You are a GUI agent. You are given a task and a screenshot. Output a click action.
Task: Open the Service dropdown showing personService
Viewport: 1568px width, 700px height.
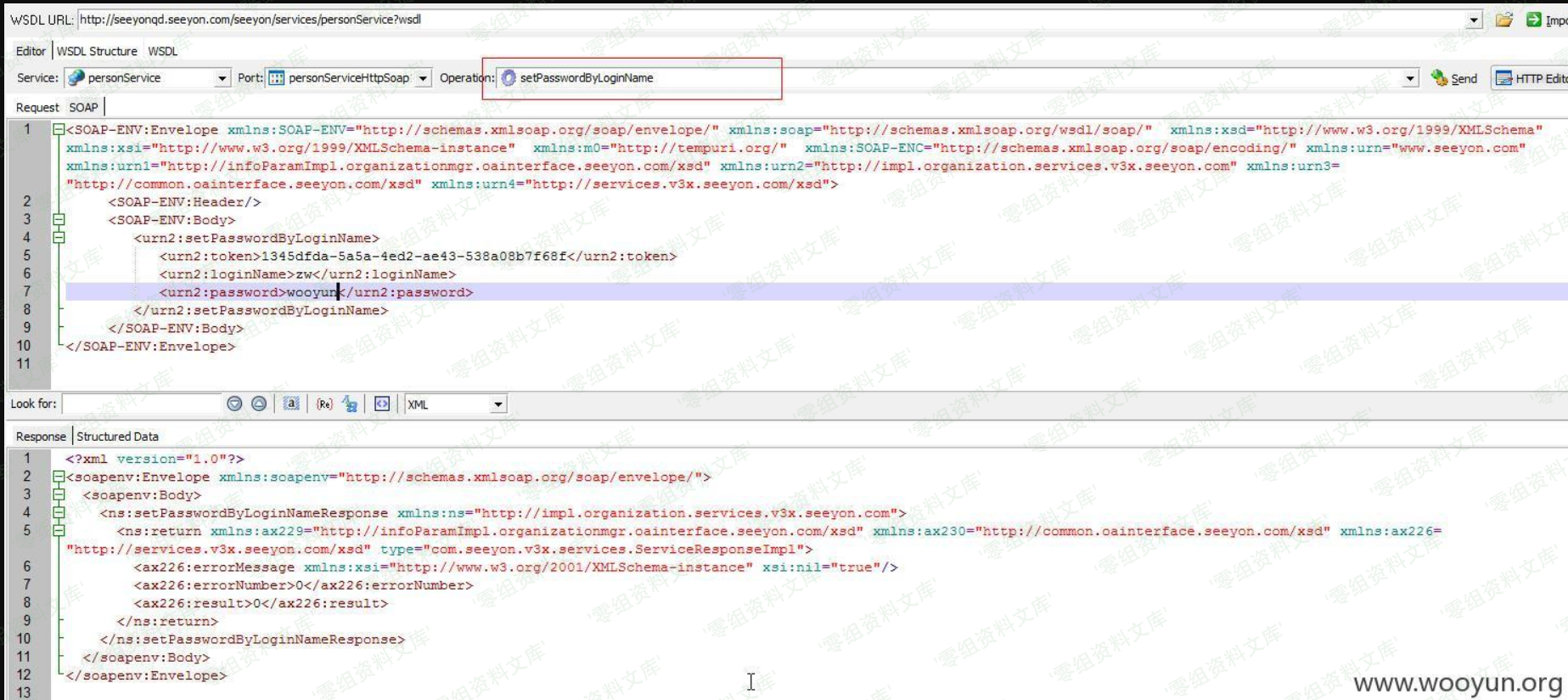222,78
